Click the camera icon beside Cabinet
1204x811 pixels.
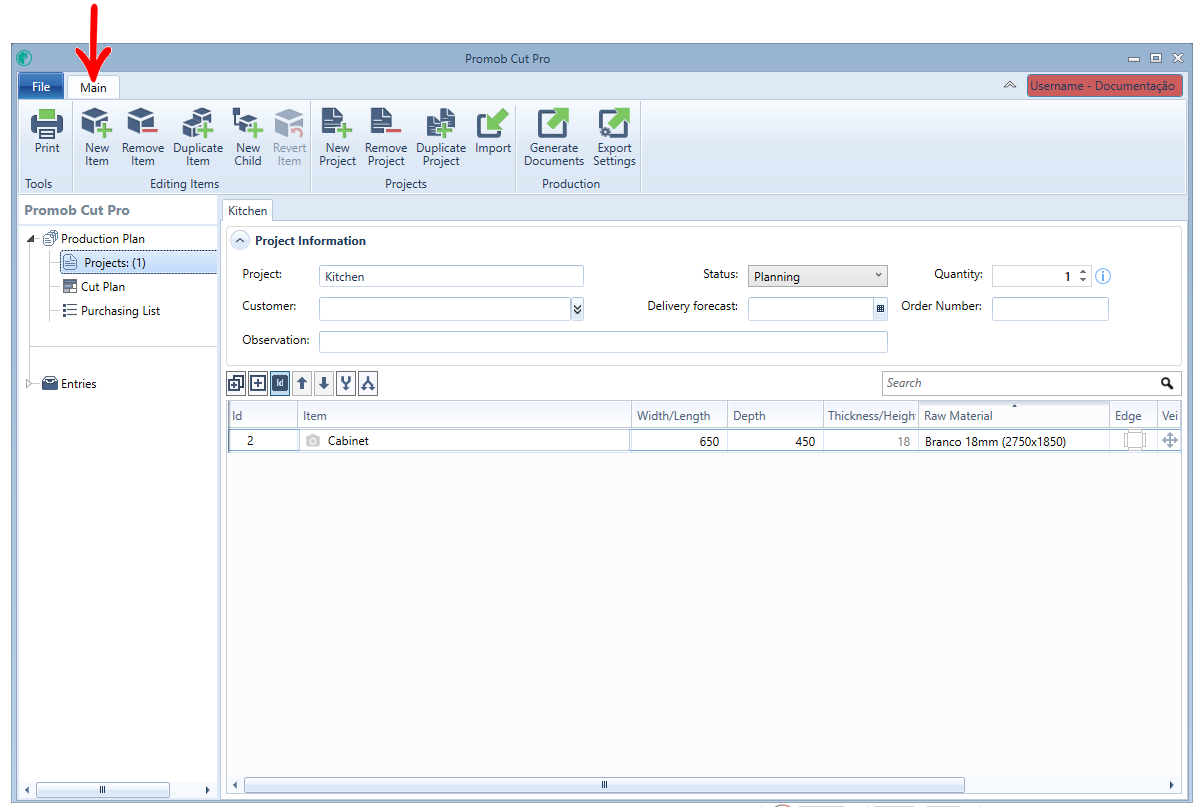pos(313,441)
